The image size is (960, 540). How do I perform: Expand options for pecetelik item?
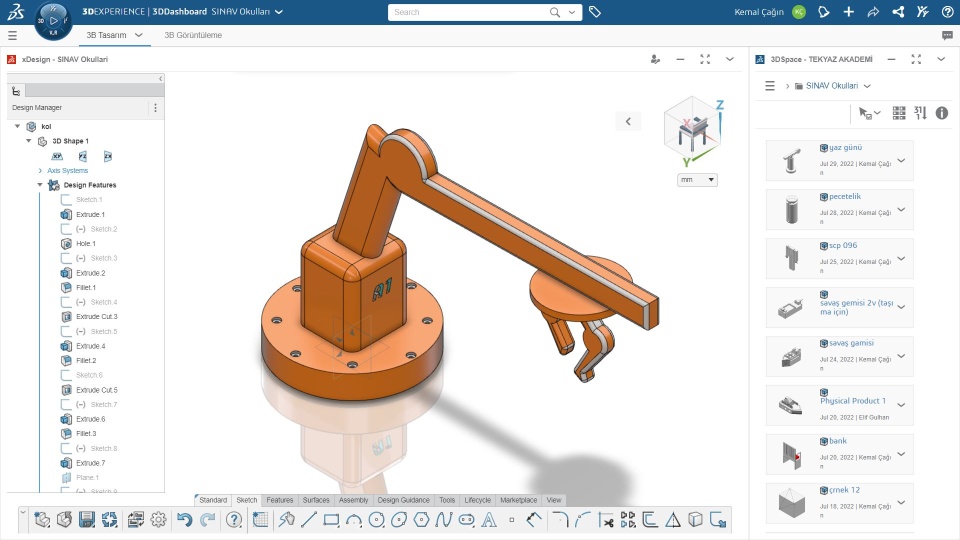coord(901,209)
